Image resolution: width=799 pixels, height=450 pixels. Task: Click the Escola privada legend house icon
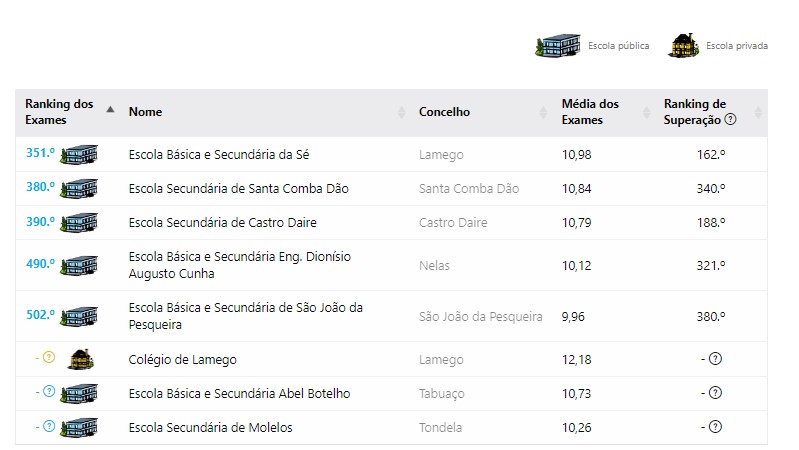[683, 45]
